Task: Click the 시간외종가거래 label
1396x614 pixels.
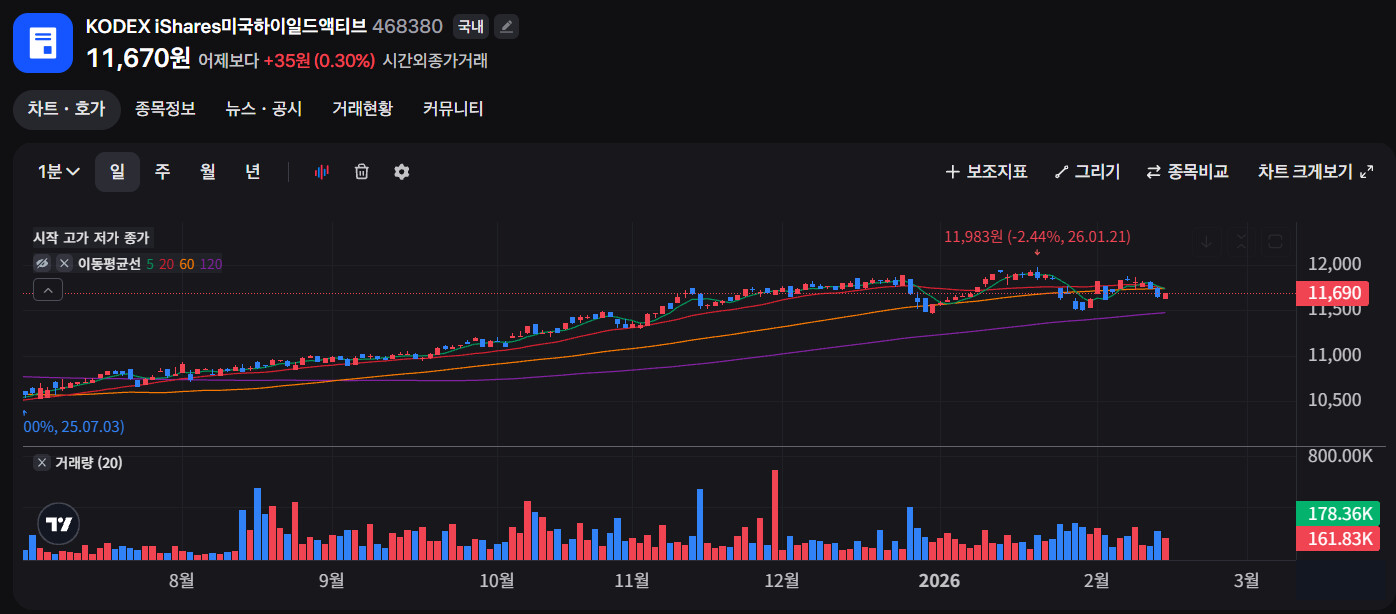Action: point(435,60)
